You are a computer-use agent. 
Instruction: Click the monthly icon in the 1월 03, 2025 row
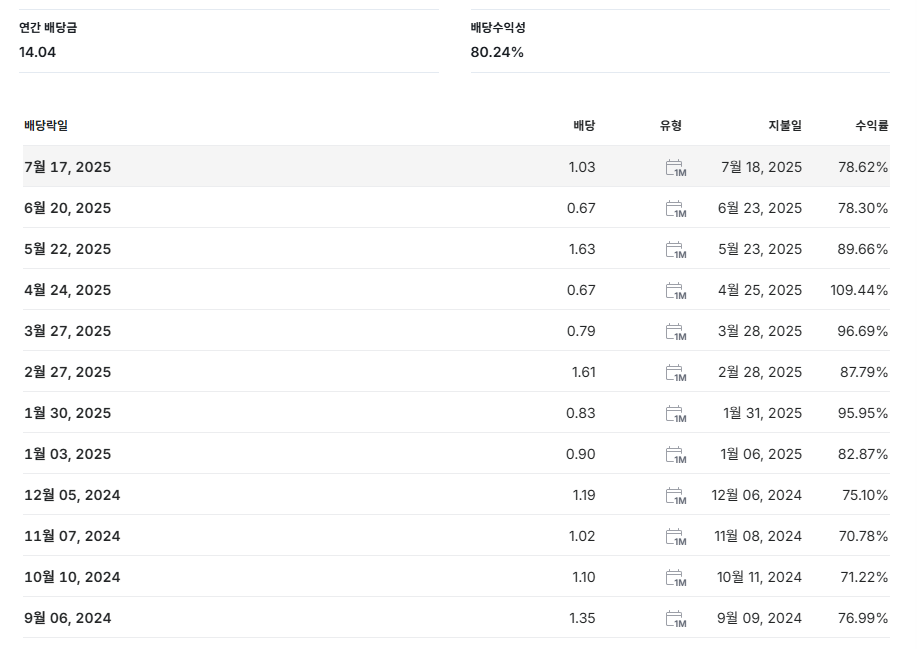coord(676,454)
